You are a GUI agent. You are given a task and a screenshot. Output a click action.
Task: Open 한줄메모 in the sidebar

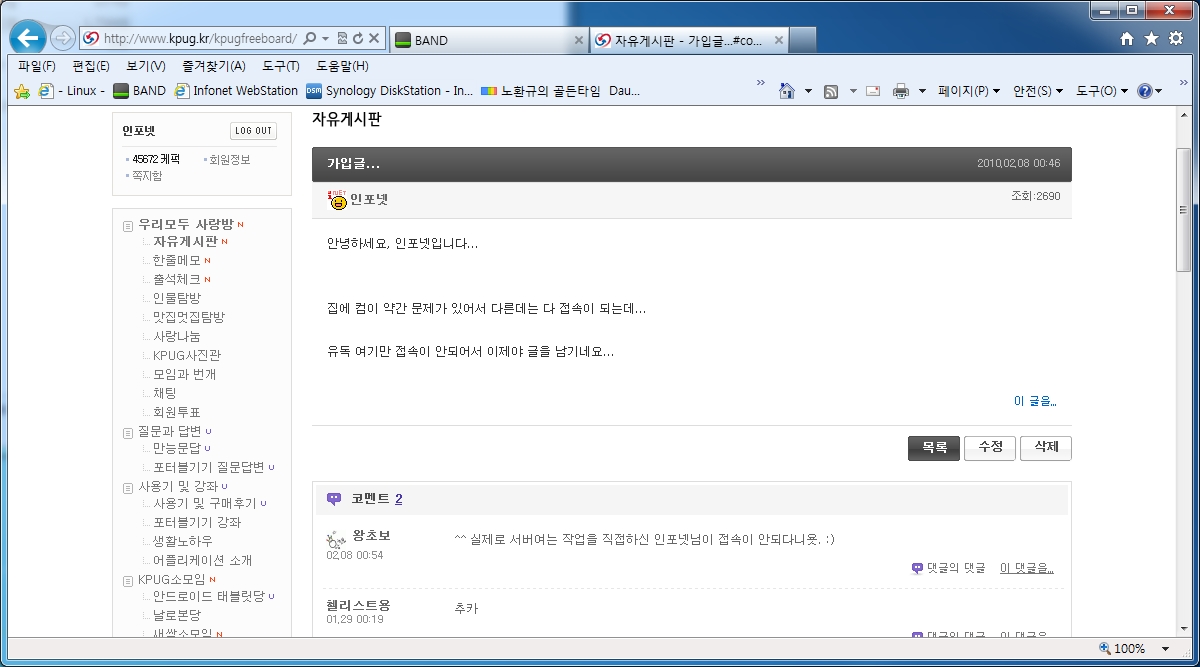point(177,260)
